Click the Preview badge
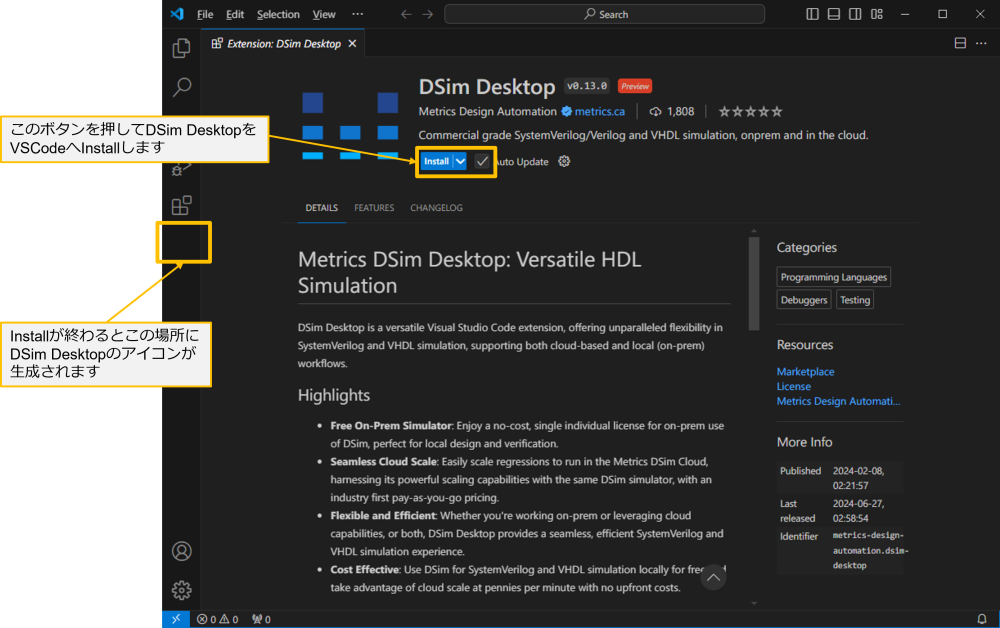 (635, 86)
